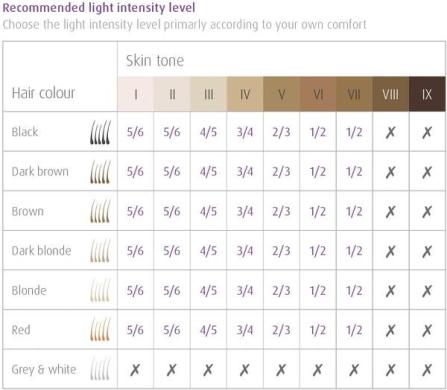Click 2/3 value for Blonde hair, tone V
The height and width of the screenshot is (390, 447).
tap(281, 291)
